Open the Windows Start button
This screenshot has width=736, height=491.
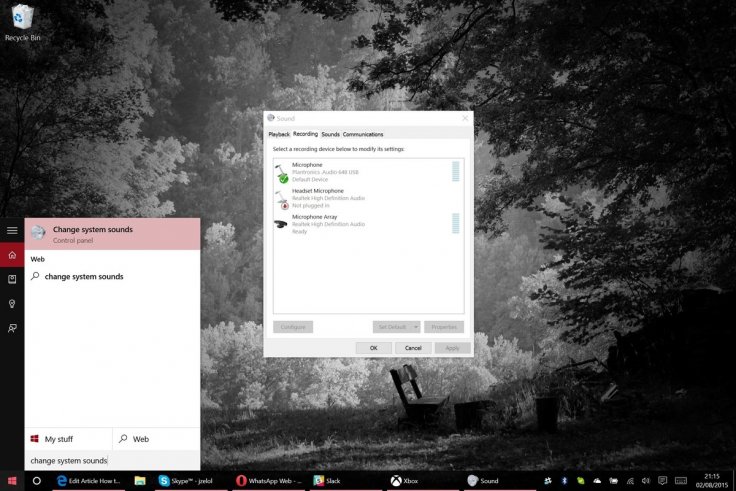[12, 481]
